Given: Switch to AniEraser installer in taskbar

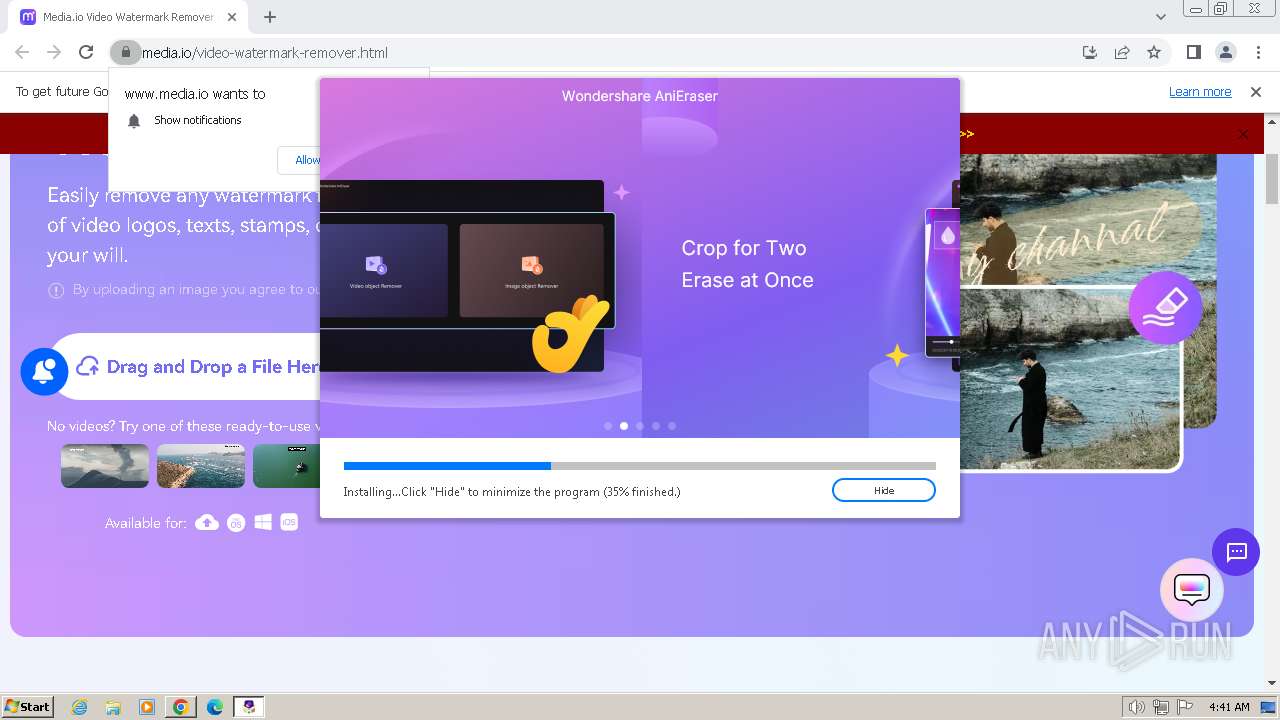Looking at the screenshot, I should click(249, 707).
